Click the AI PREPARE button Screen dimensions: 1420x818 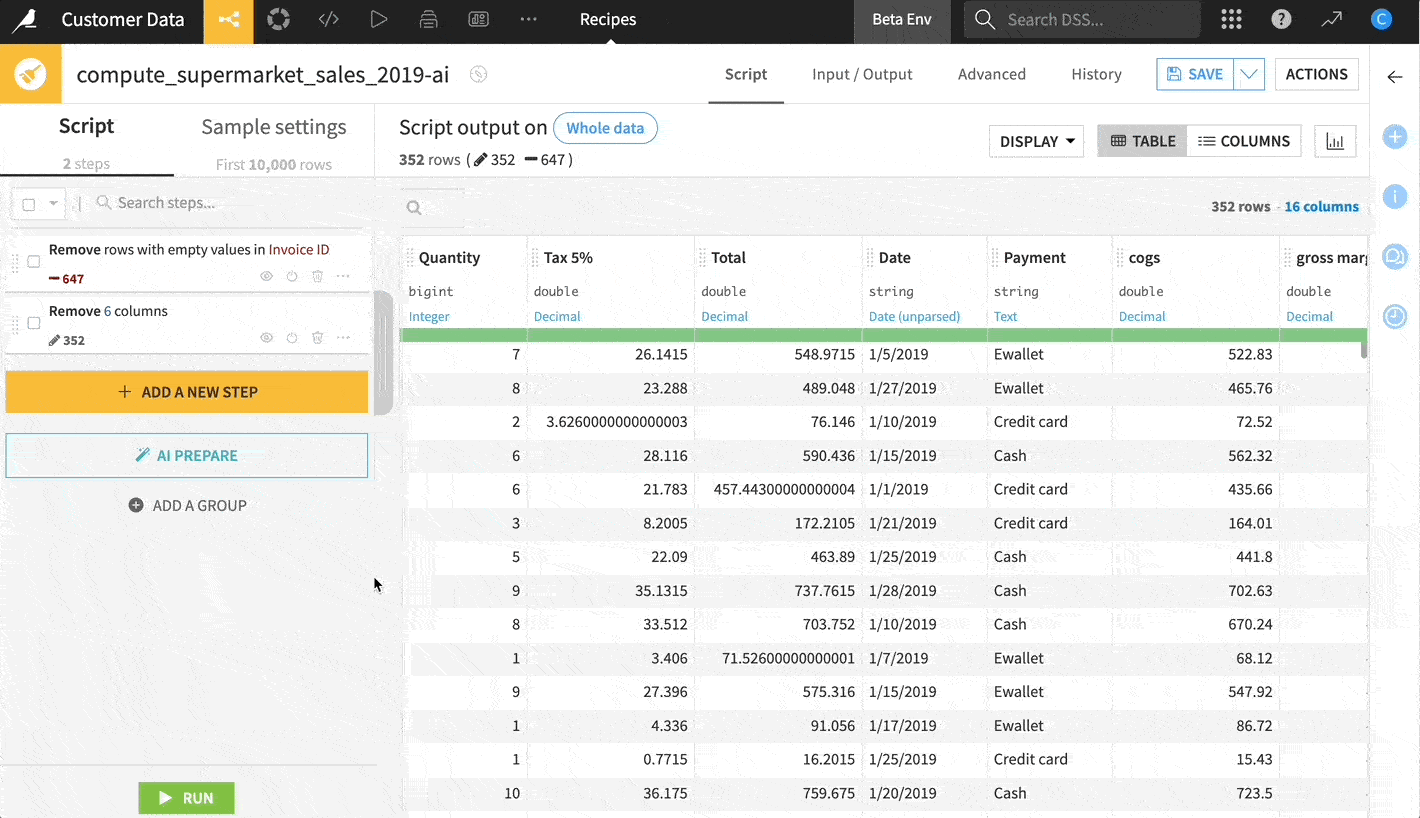(186, 454)
